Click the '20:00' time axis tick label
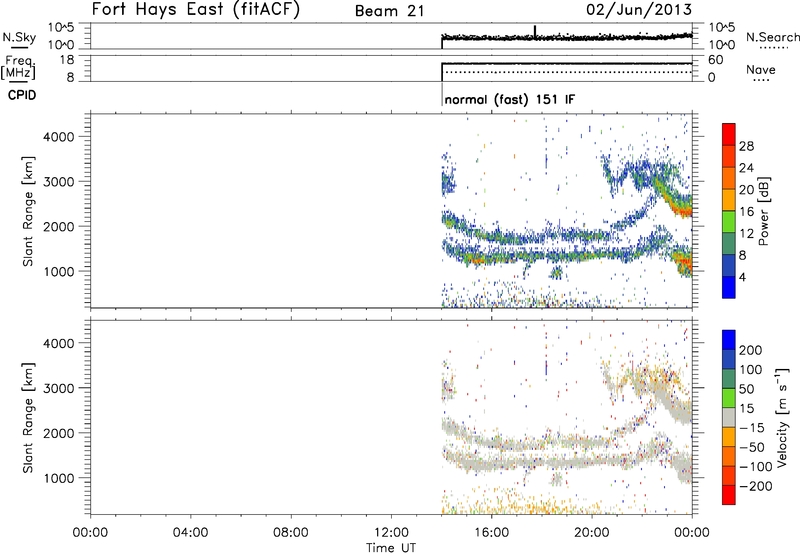Image resolution: width=800 pixels, height=554 pixels. tap(592, 533)
